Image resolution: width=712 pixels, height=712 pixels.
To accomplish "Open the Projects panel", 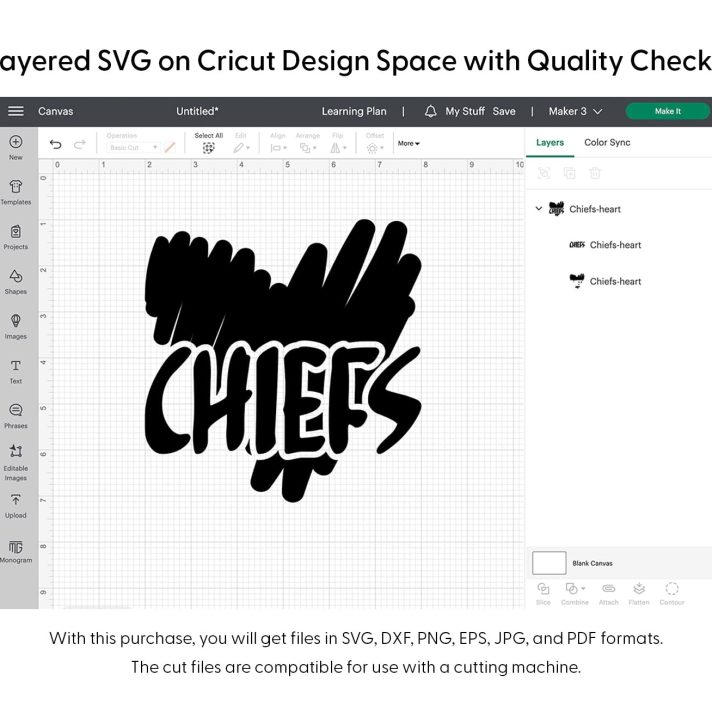I will (x=16, y=237).
